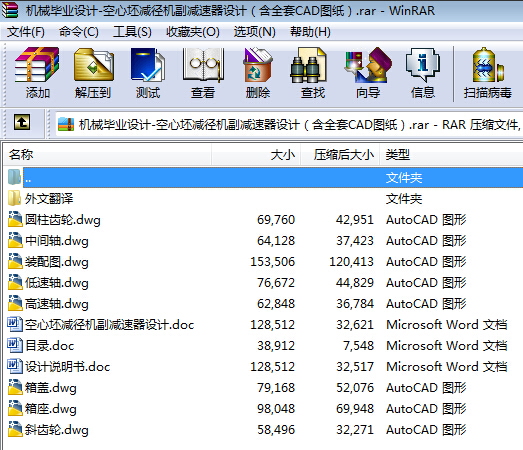
Task: Sort by the 大小 column header
Action: coord(256,155)
